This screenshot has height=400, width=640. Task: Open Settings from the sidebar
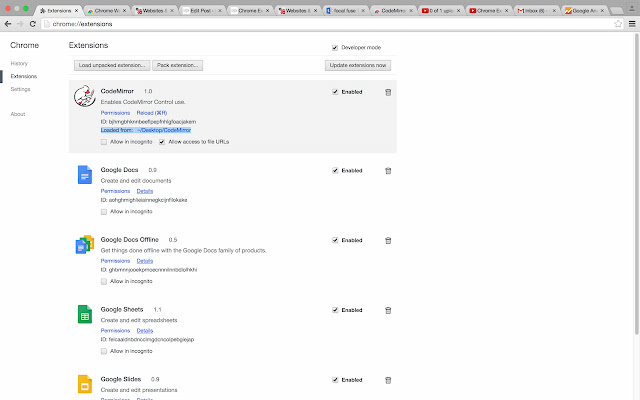coord(20,89)
